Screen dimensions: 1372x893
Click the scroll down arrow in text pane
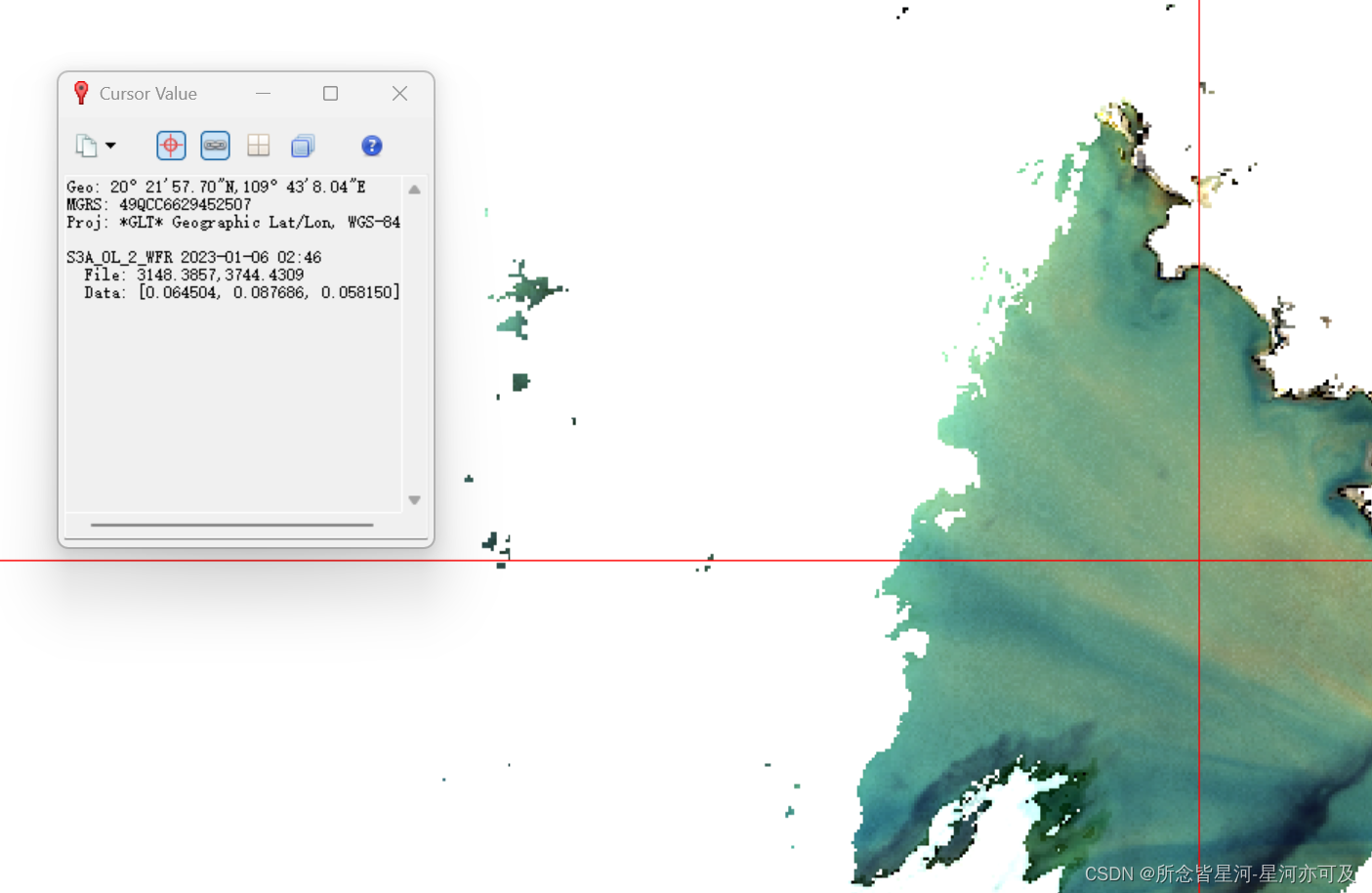(414, 500)
